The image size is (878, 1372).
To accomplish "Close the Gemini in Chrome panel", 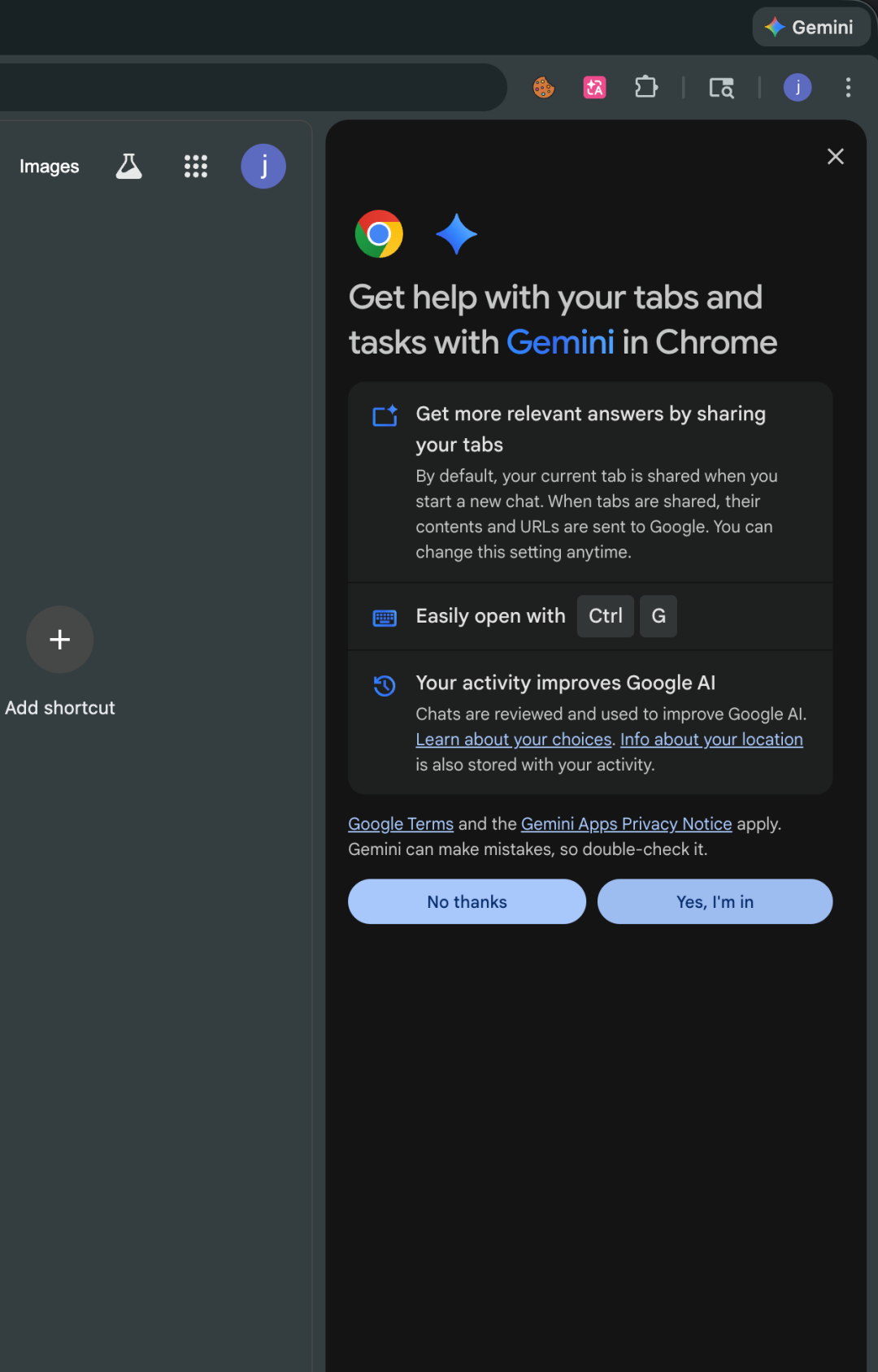I will tap(835, 157).
